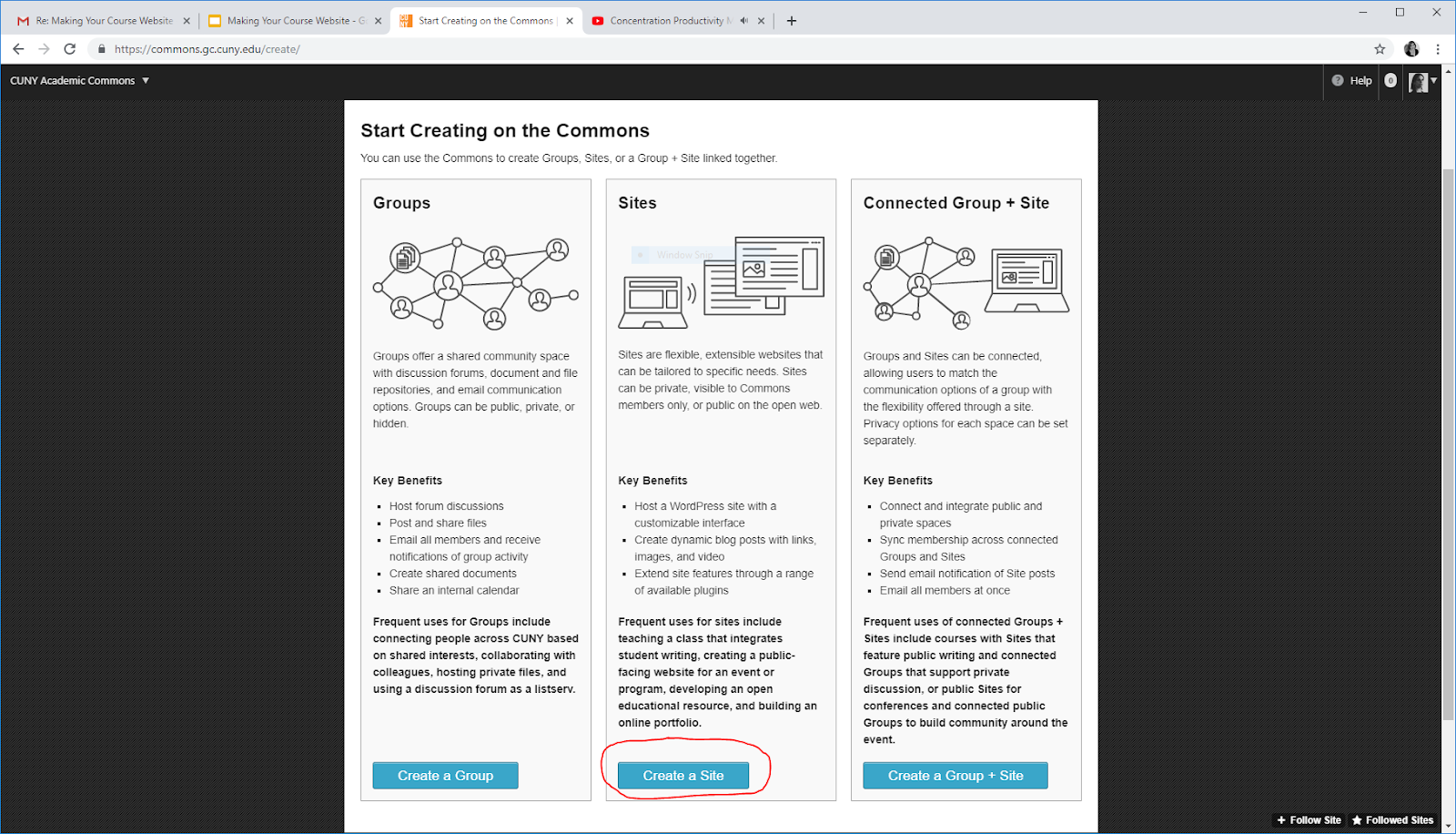Click the Chrome profile avatar icon

[1411, 49]
